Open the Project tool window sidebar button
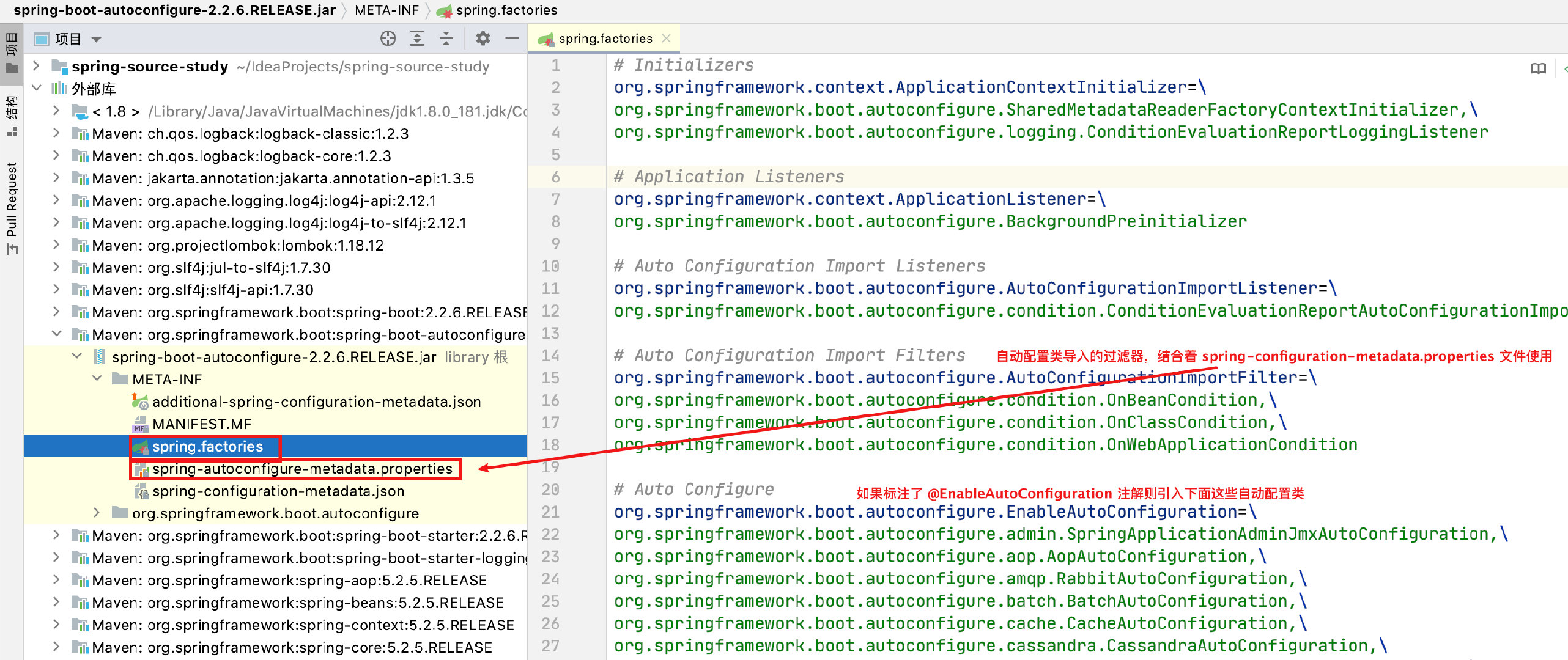 click(12, 53)
